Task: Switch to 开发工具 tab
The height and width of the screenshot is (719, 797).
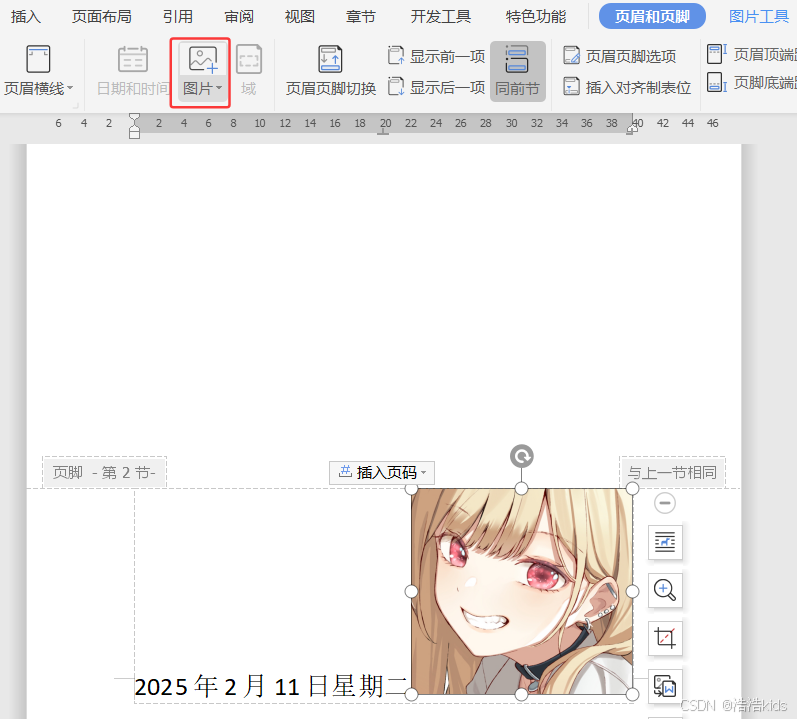Action: click(x=441, y=17)
